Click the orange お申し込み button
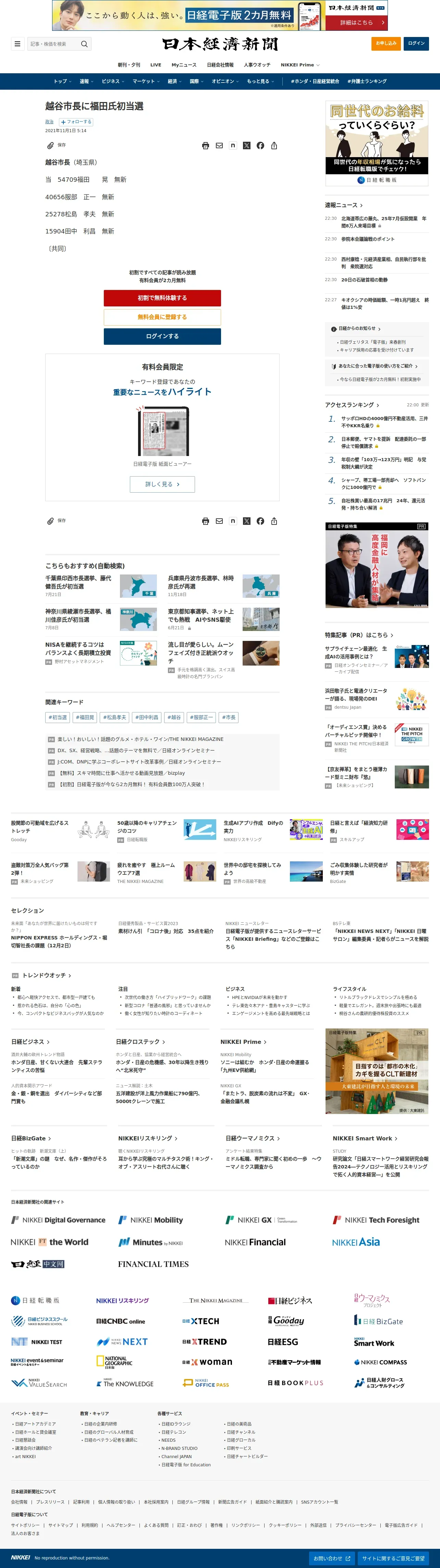Viewport: 440px width, 1568px height. [x=386, y=44]
